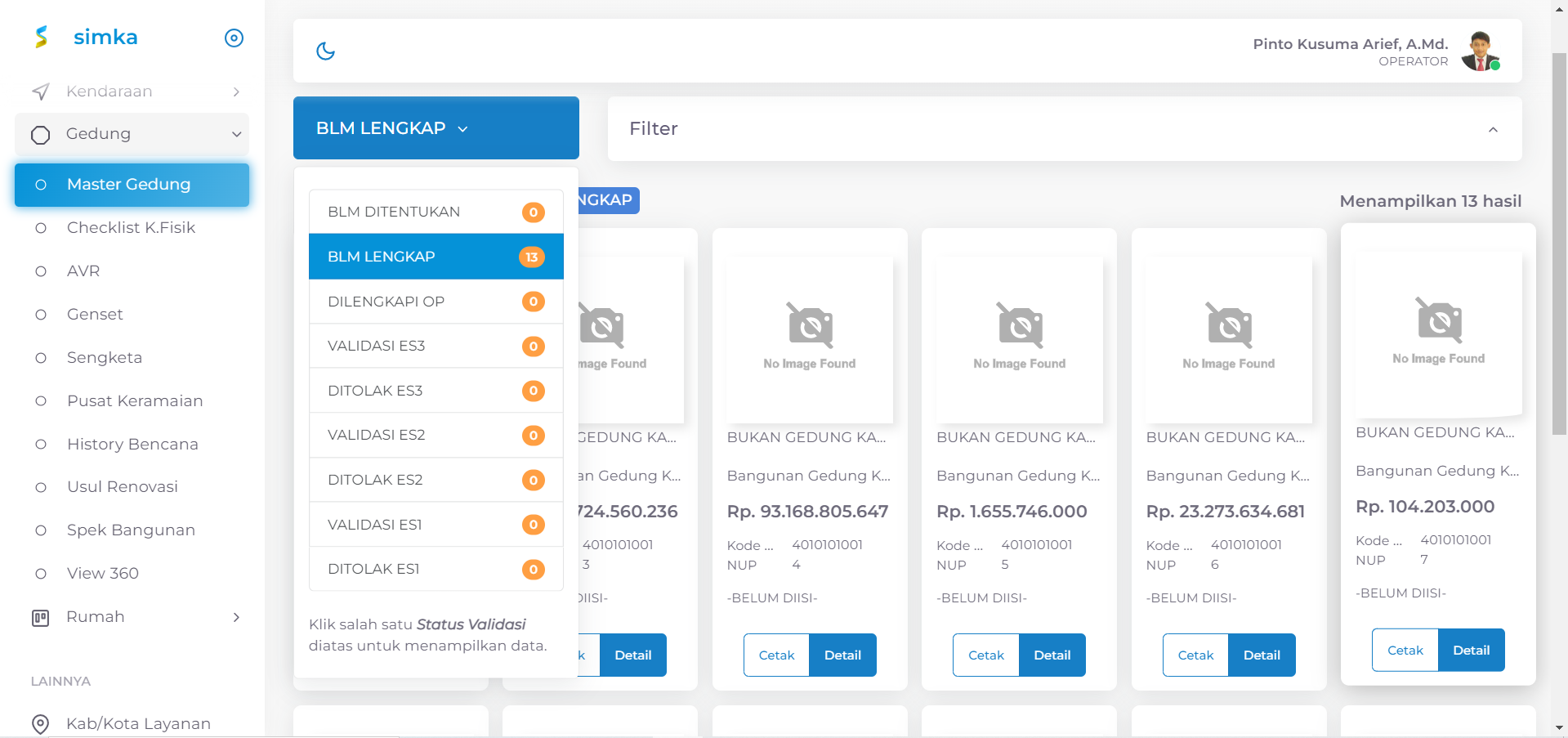Click No Image thumbnail of NUP 7 card
Image resolution: width=1568 pixels, height=738 pixels.
tap(1439, 334)
